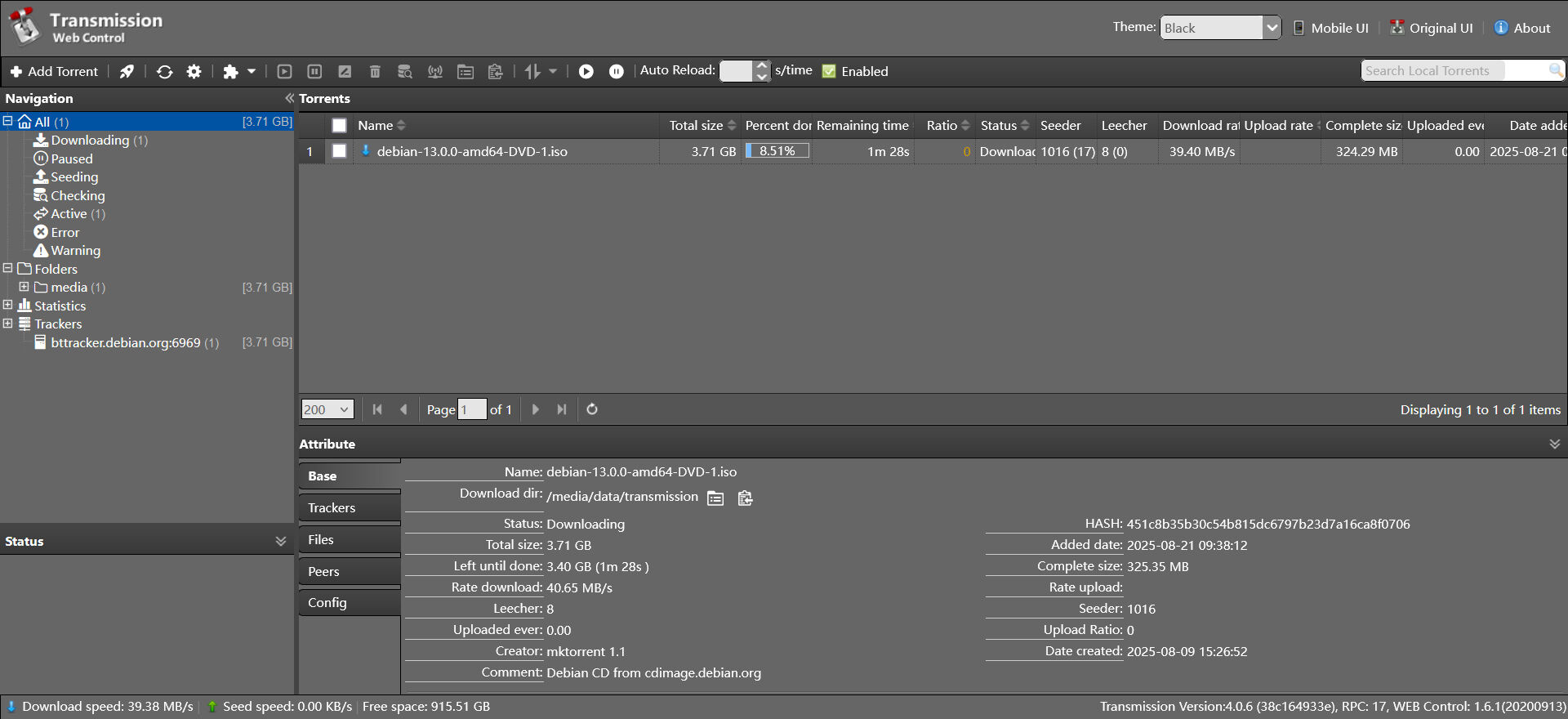Open the About link
Viewport: 1568px width, 719px height.
[1522, 28]
